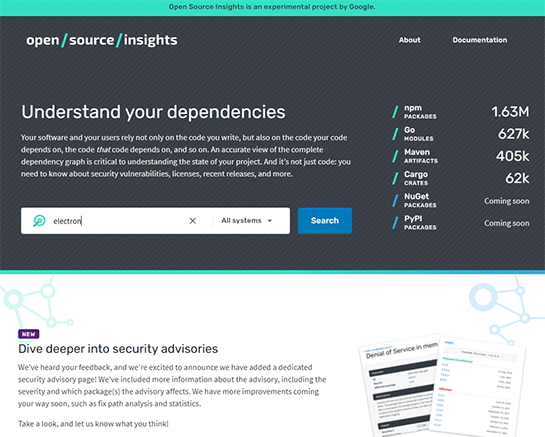Clear the search text with X icon
Image resolution: width=545 pixels, height=437 pixels.
coord(193,221)
